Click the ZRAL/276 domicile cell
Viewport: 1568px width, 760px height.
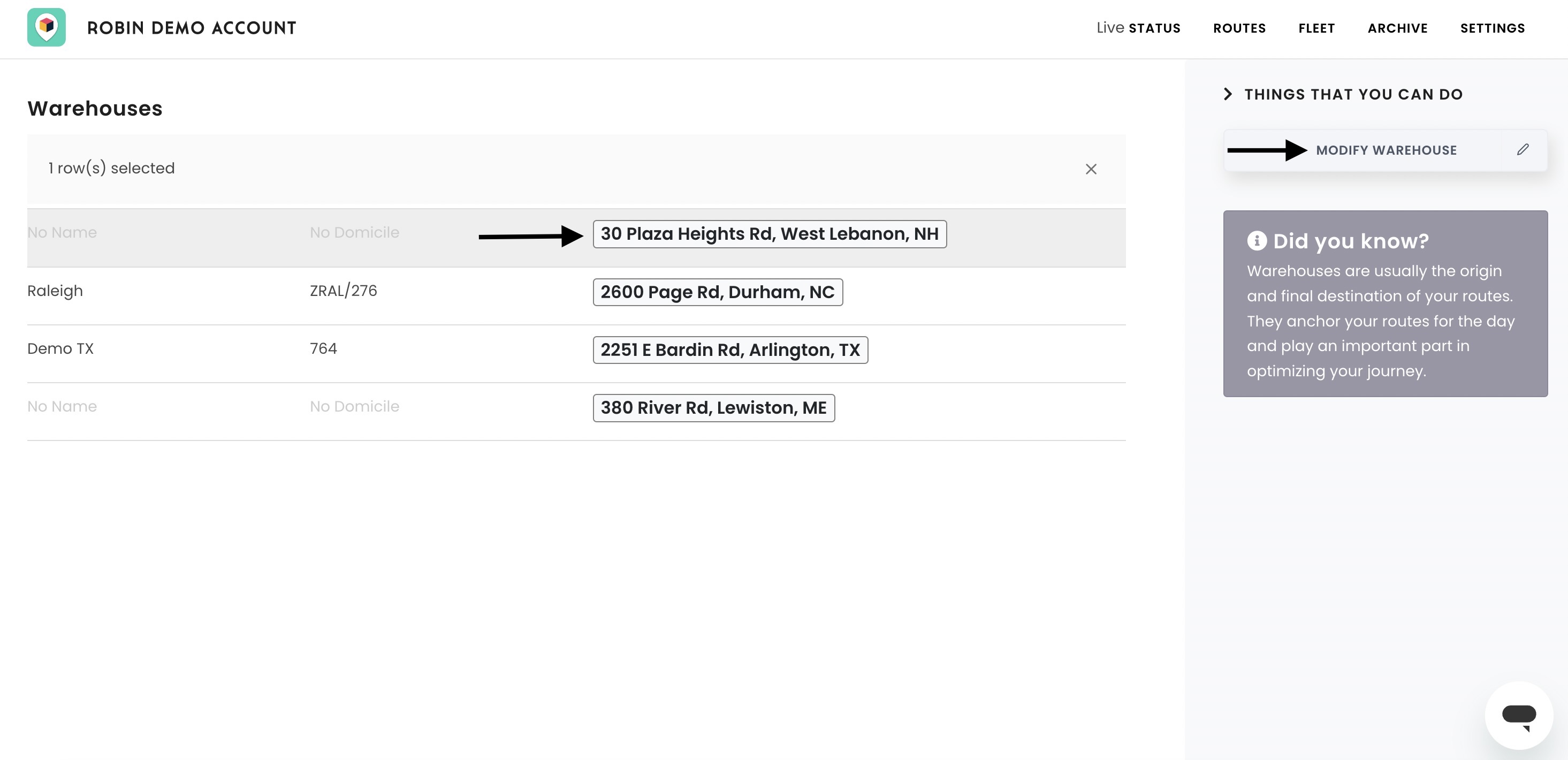(x=344, y=291)
